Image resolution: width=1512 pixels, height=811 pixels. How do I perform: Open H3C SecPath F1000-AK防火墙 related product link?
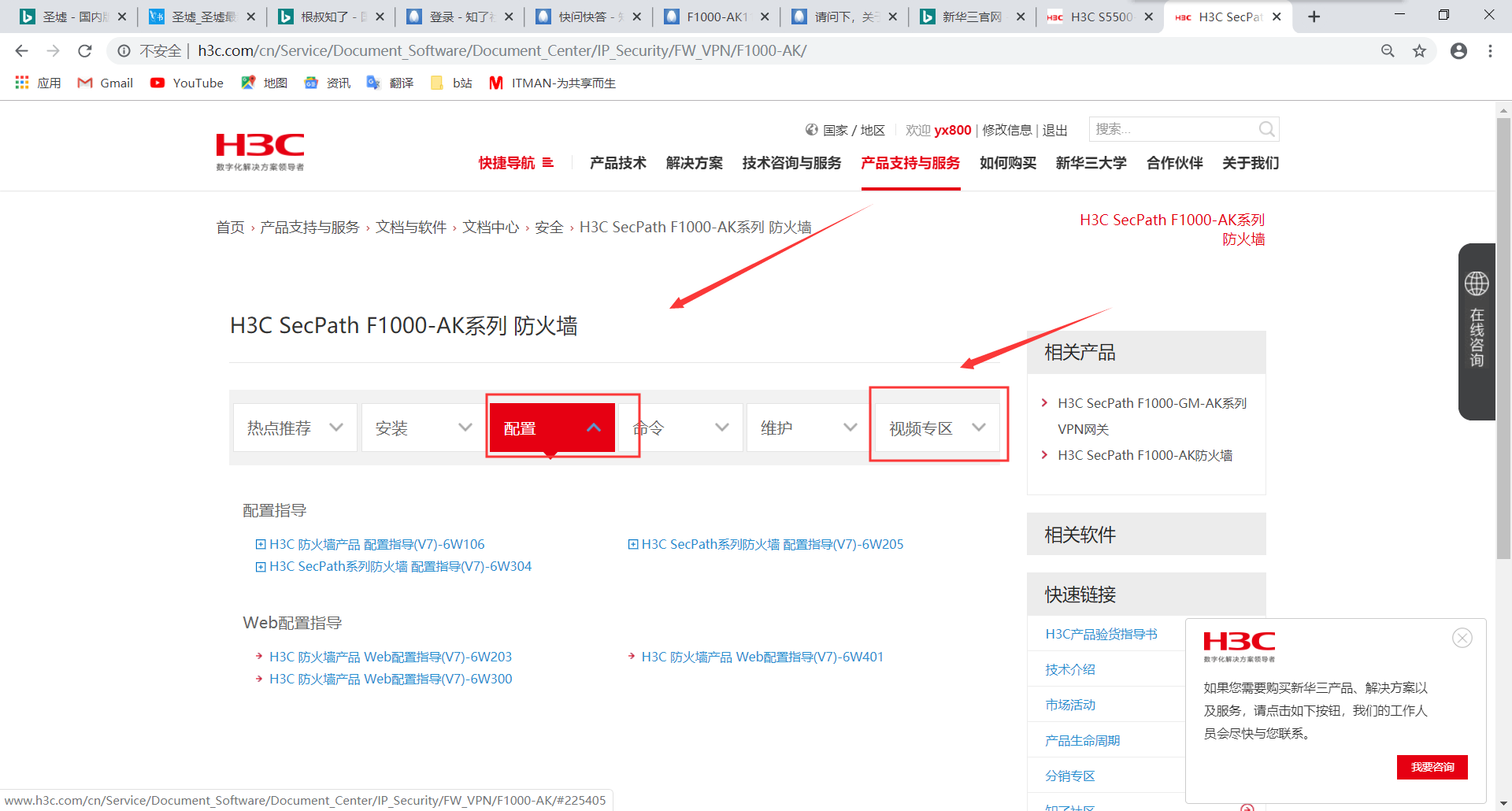point(1145,455)
